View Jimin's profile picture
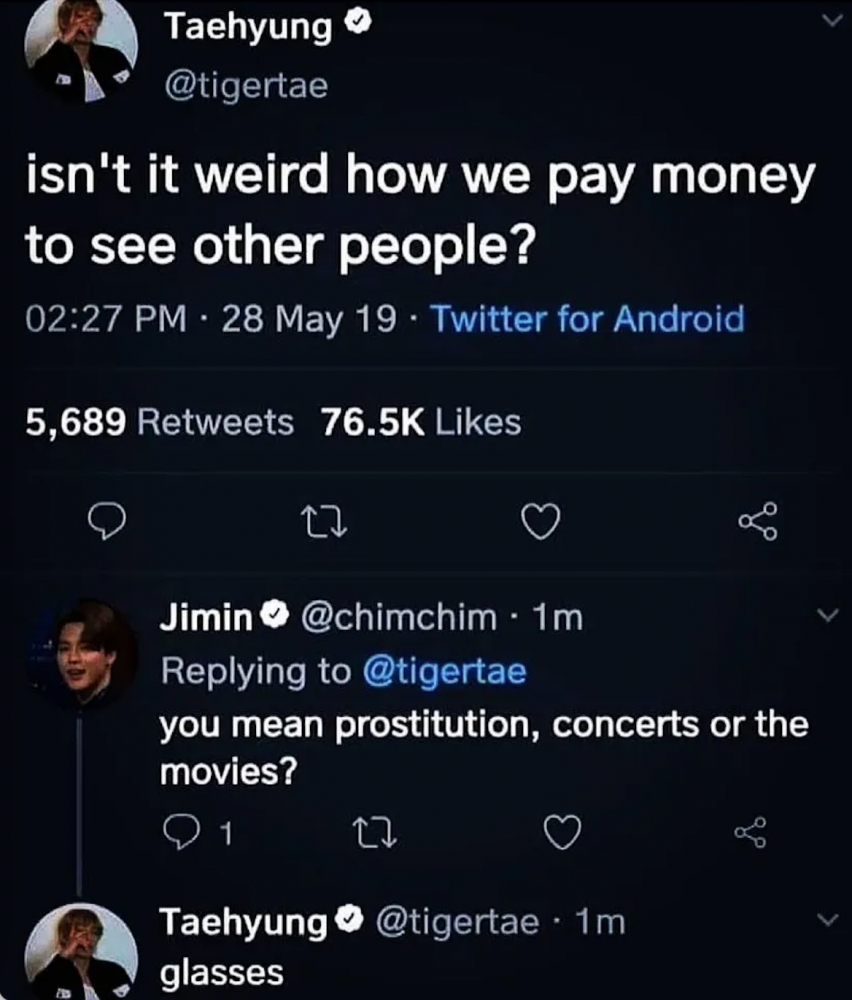 coord(82,652)
